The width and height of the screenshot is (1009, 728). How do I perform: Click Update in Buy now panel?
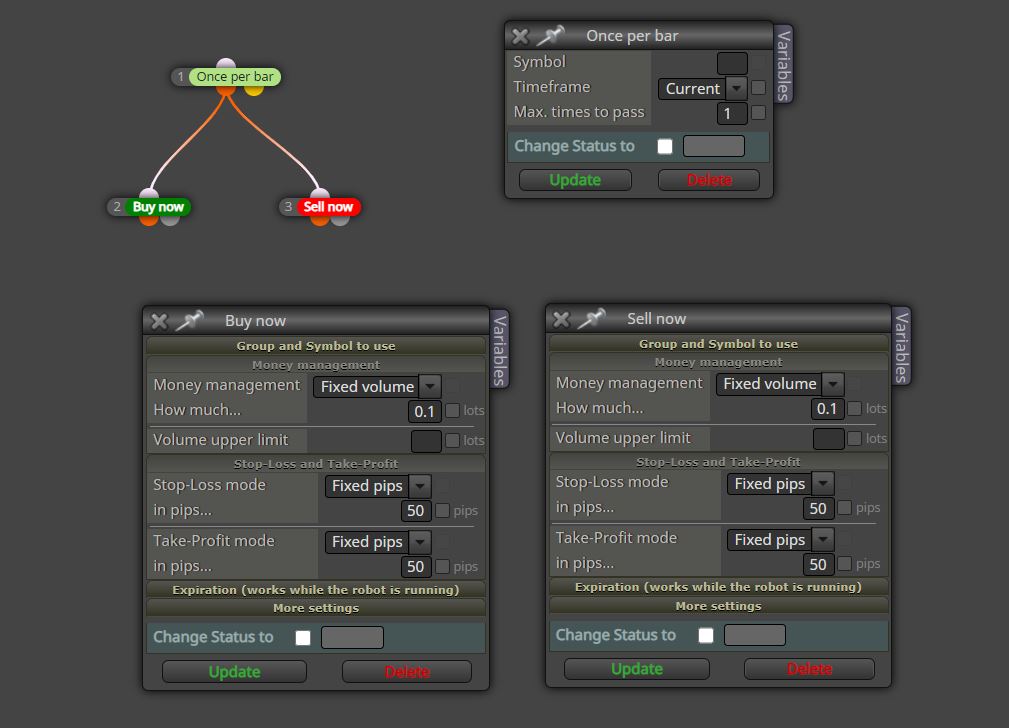pyautogui.click(x=234, y=671)
